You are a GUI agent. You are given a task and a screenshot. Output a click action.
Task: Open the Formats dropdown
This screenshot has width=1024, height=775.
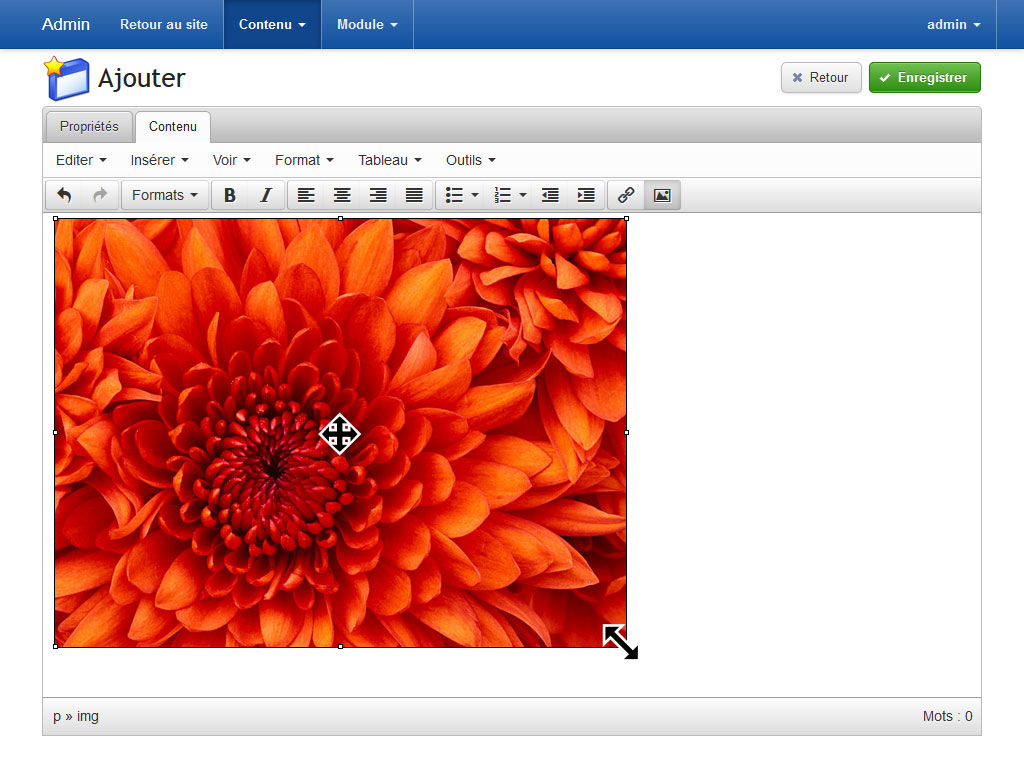(165, 195)
